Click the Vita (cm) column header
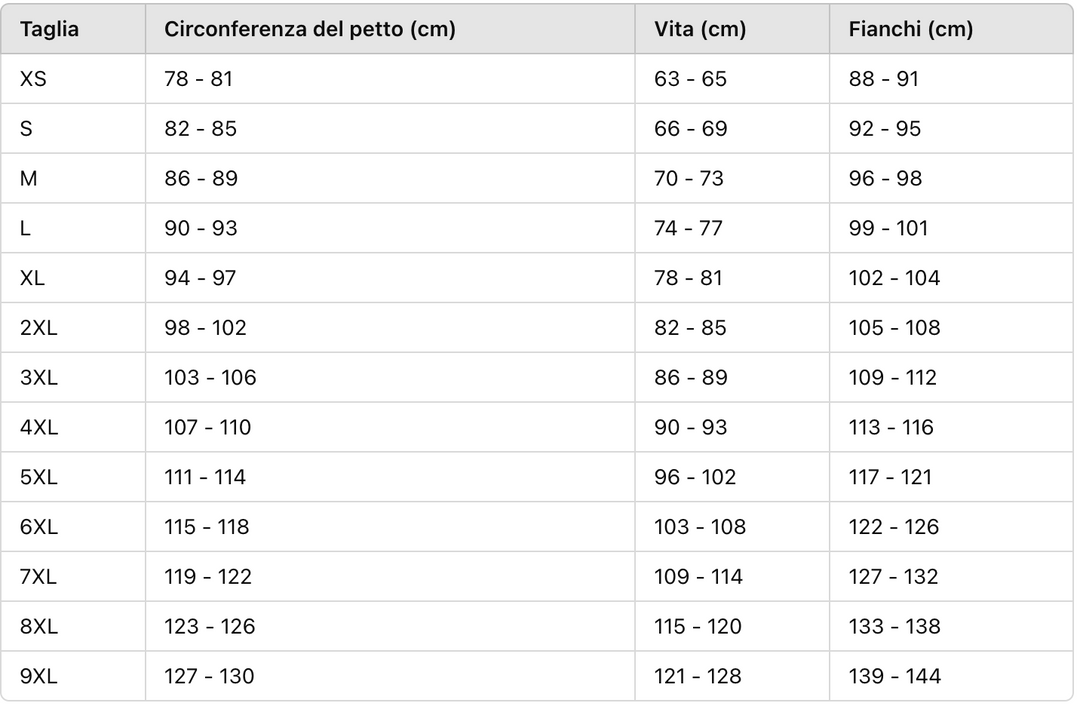1080x706 pixels. [x=700, y=29]
